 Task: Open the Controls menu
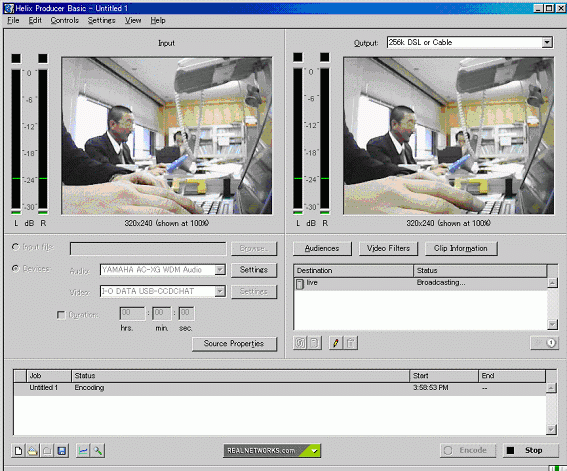[65, 21]
